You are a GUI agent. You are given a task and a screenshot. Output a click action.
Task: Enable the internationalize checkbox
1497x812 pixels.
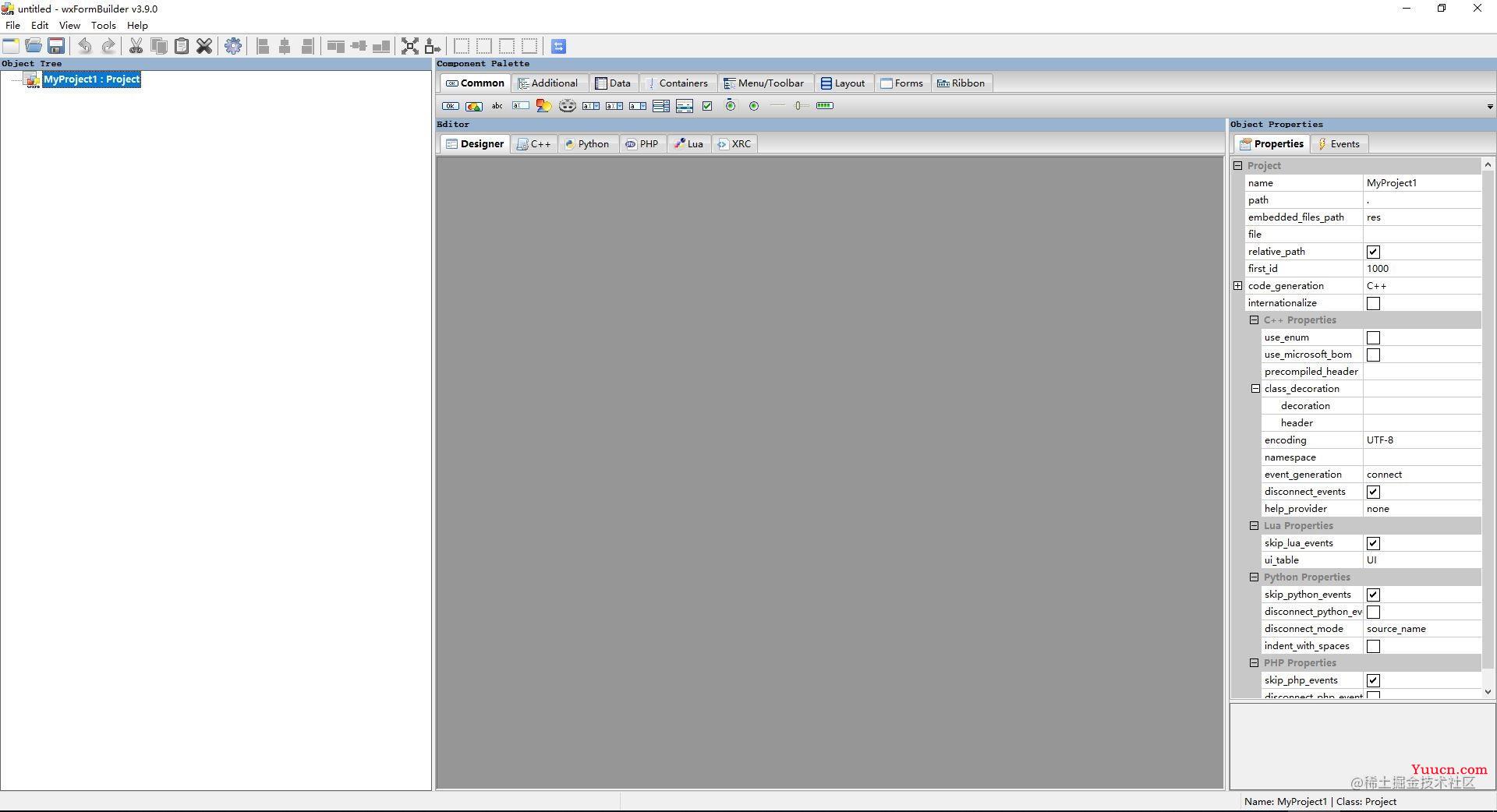[1373, 303]
